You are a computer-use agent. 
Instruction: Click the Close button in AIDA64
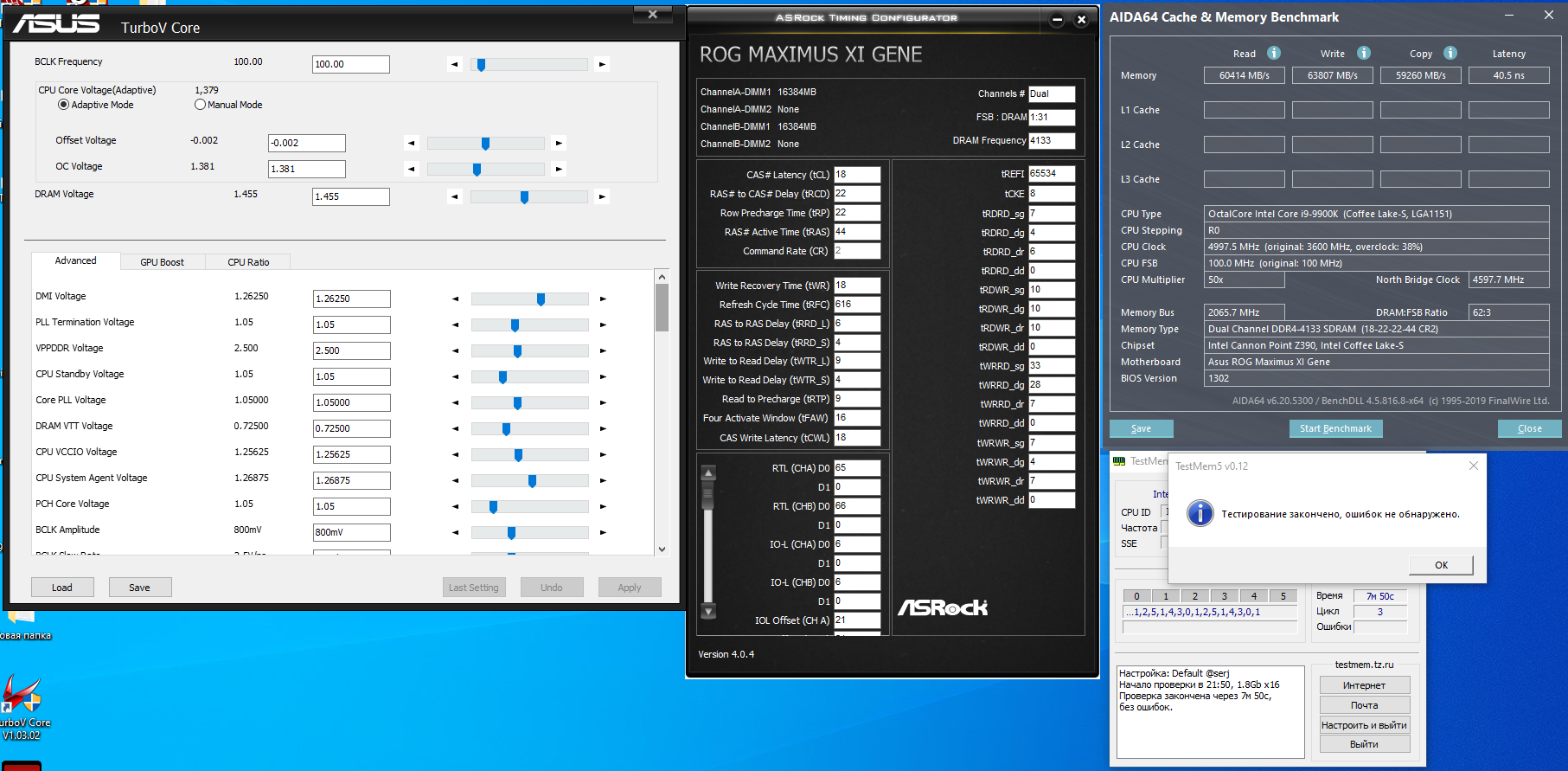[1529, 428]
